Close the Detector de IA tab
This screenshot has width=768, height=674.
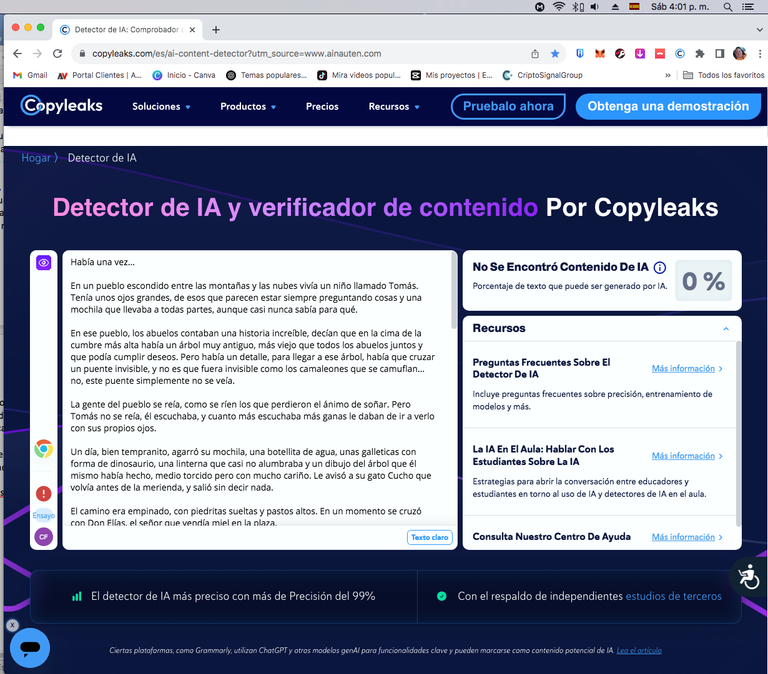click(192, 30)
